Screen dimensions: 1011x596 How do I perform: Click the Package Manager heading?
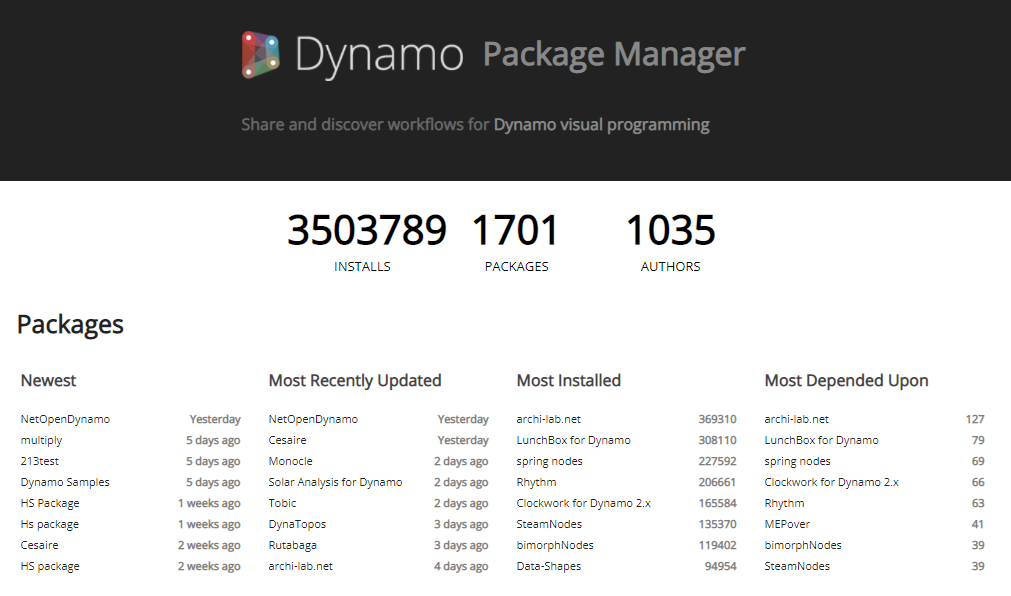pos(614,55)
